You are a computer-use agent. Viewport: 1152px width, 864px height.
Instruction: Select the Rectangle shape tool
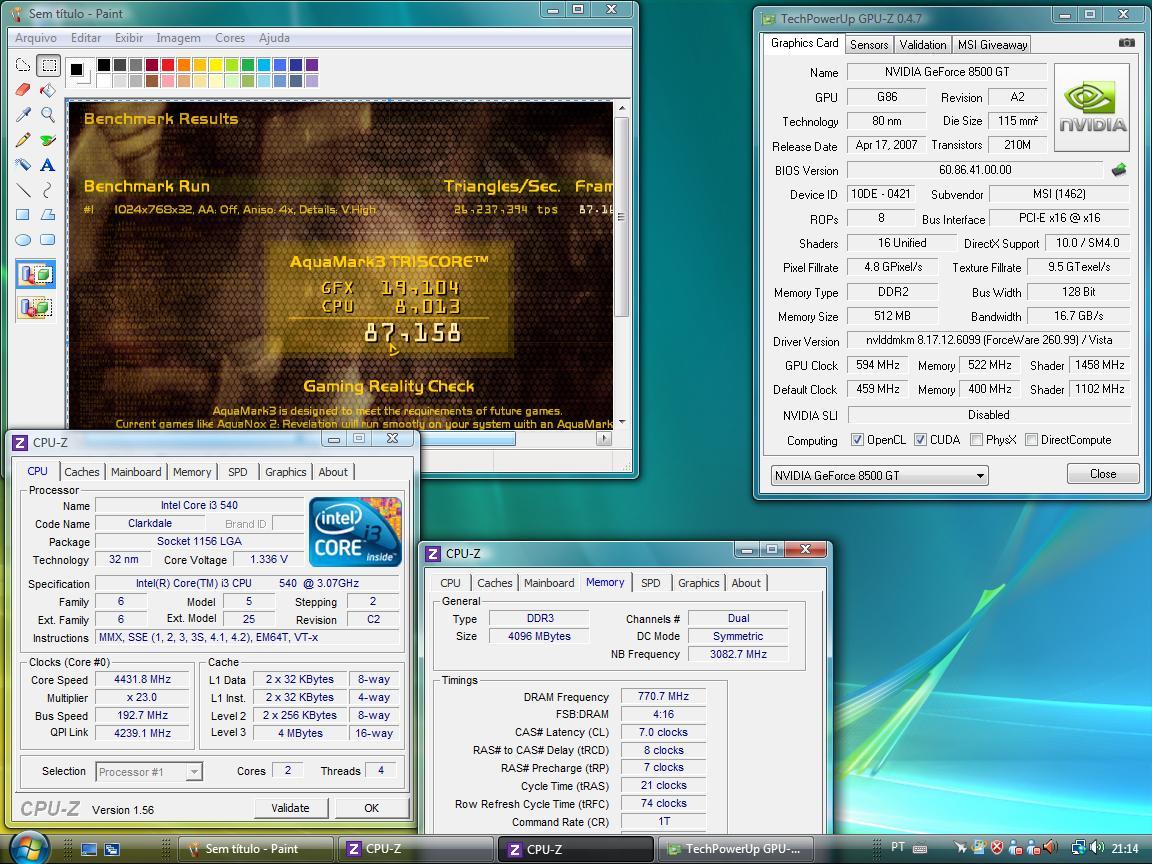pos(23,215)
